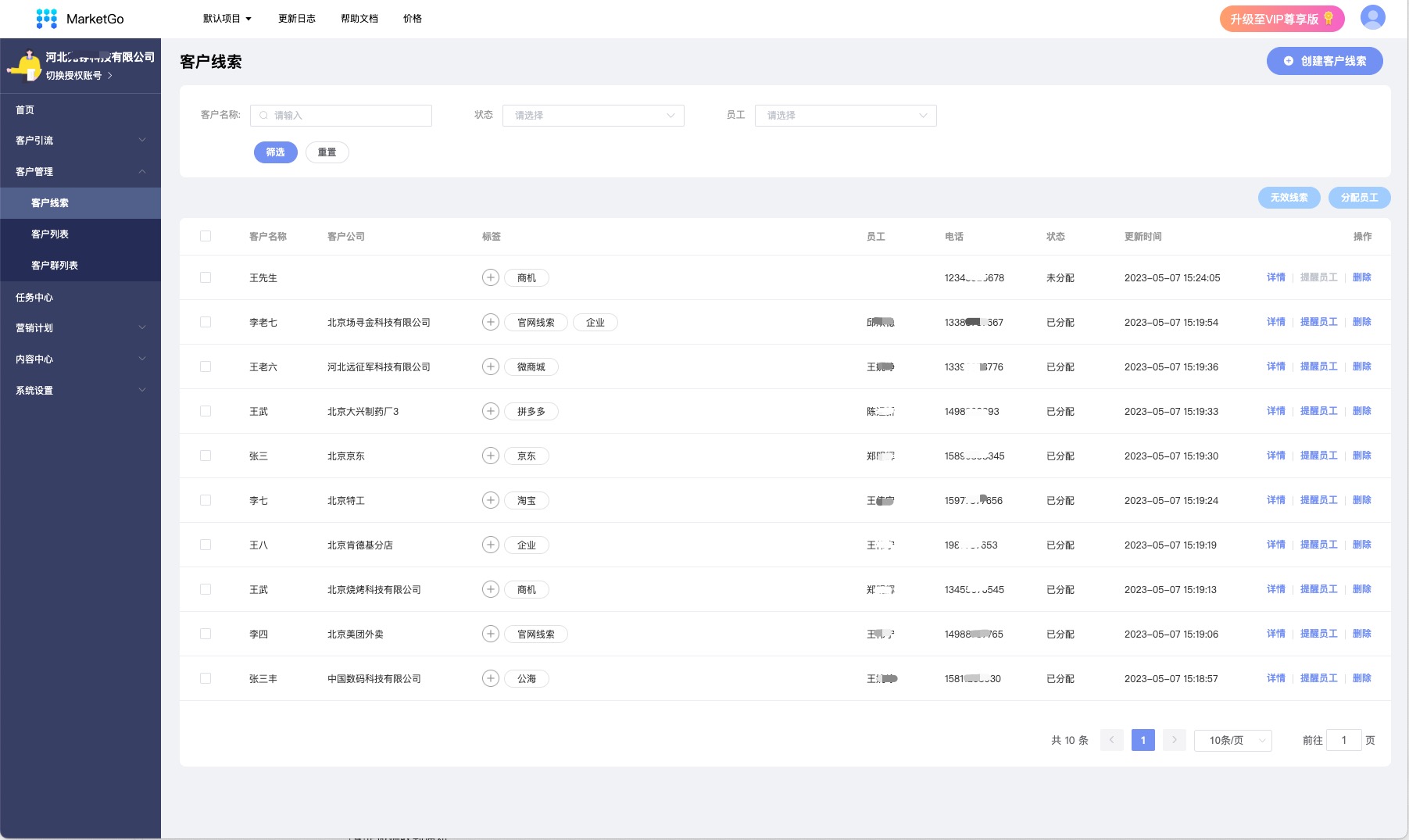
Task: Open the 员工 filter dropdown
Action: [x=846, y=116]
